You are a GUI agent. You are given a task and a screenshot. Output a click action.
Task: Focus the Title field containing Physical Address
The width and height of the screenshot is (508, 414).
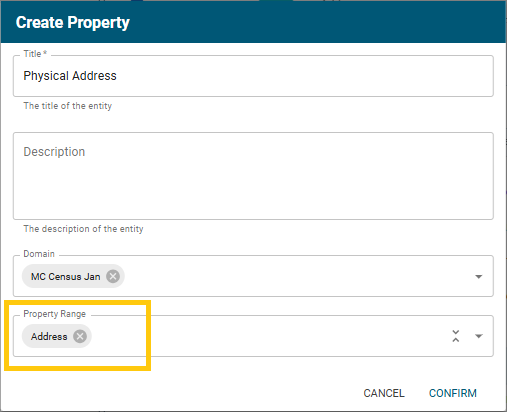click(253, 76)
